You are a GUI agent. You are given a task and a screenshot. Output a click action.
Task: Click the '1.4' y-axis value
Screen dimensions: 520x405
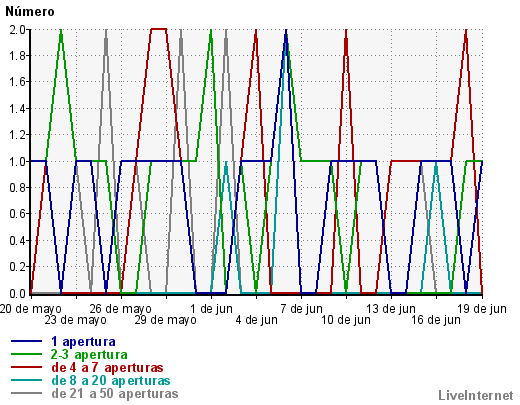click(17, 109)
